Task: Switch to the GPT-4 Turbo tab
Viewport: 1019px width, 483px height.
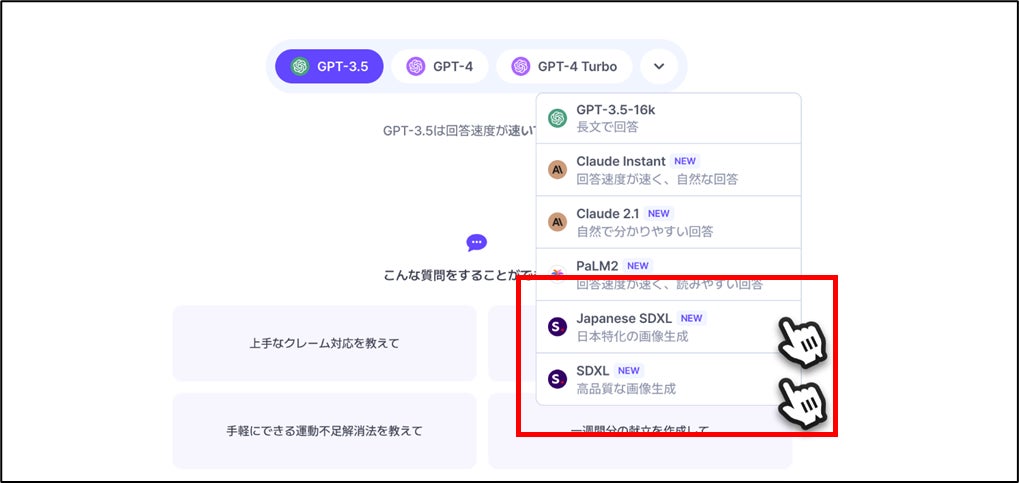Action: [564, 66]
